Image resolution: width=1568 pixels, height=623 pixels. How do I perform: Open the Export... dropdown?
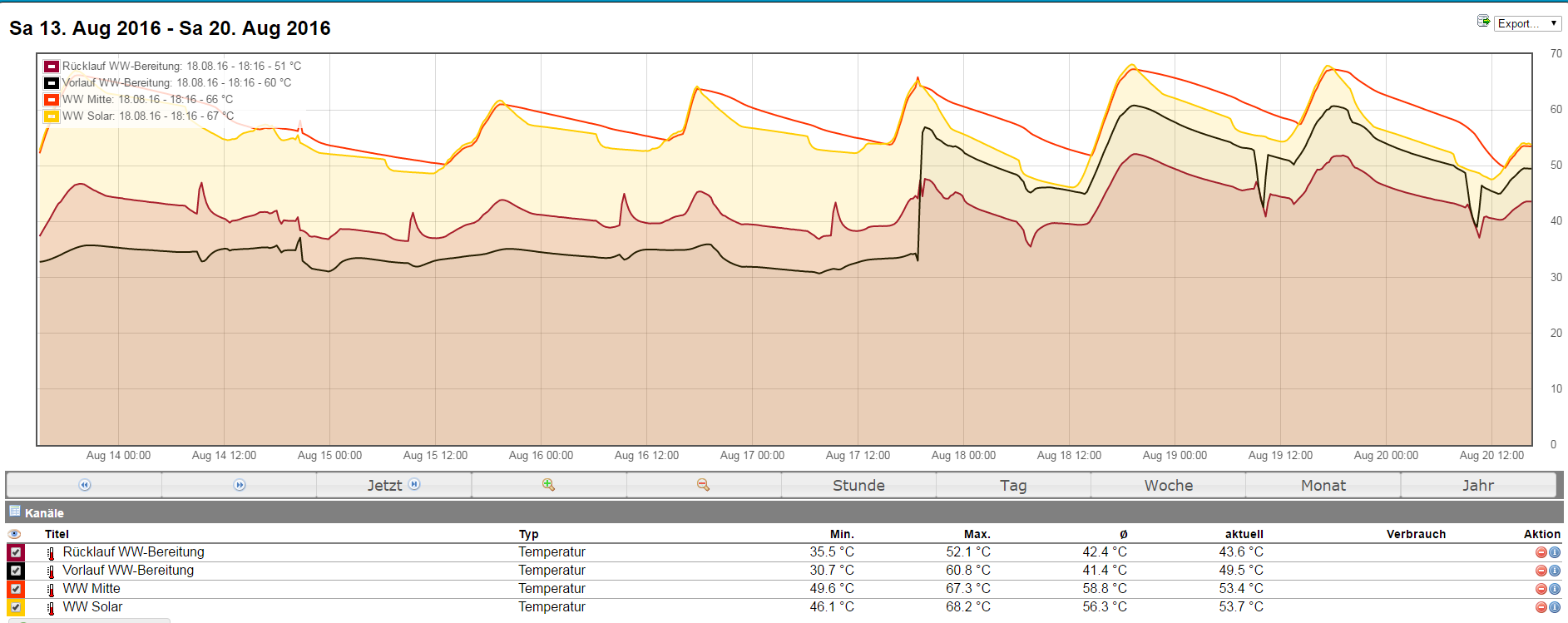1527,23
